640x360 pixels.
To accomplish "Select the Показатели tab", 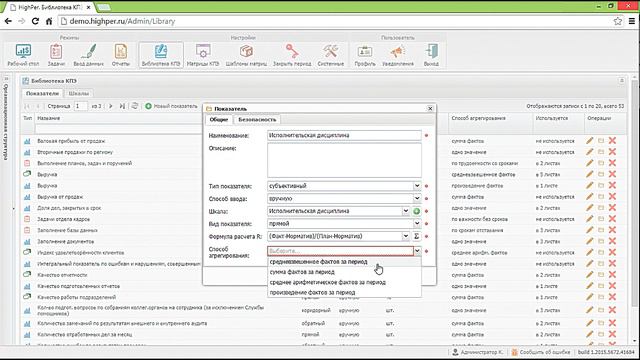I will [42, 93].
